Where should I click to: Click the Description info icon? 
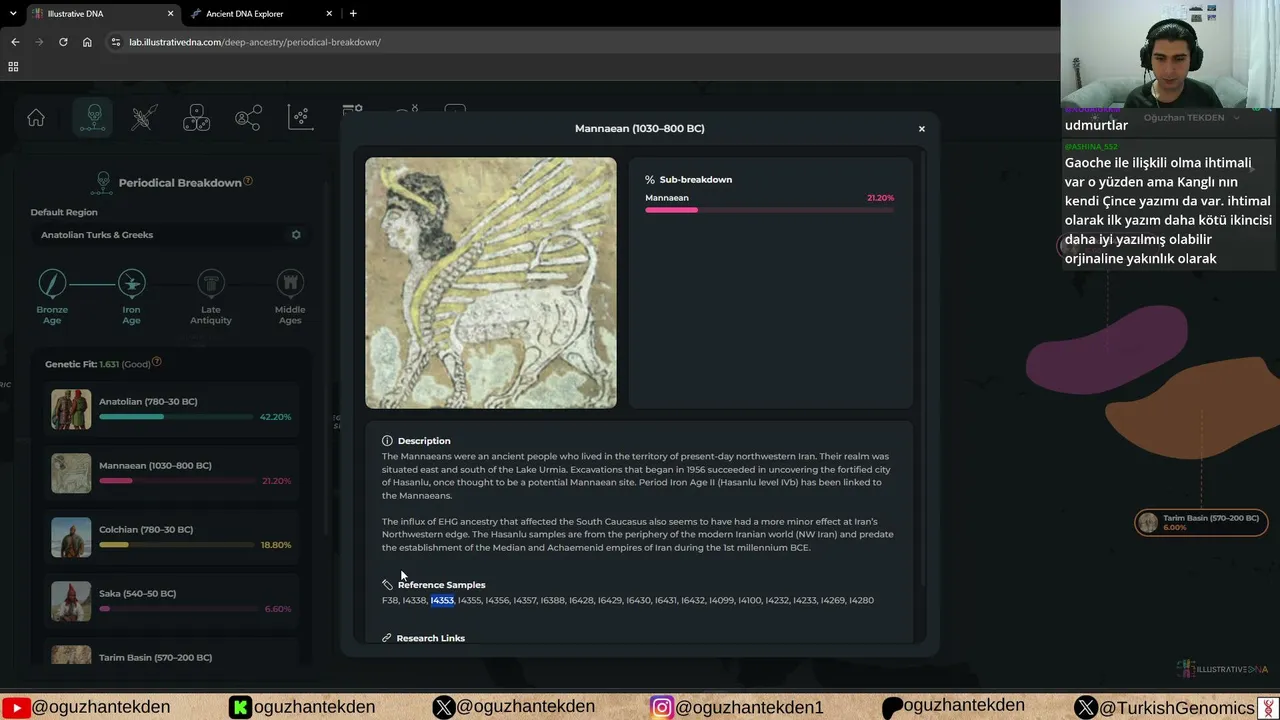(387, 441)
